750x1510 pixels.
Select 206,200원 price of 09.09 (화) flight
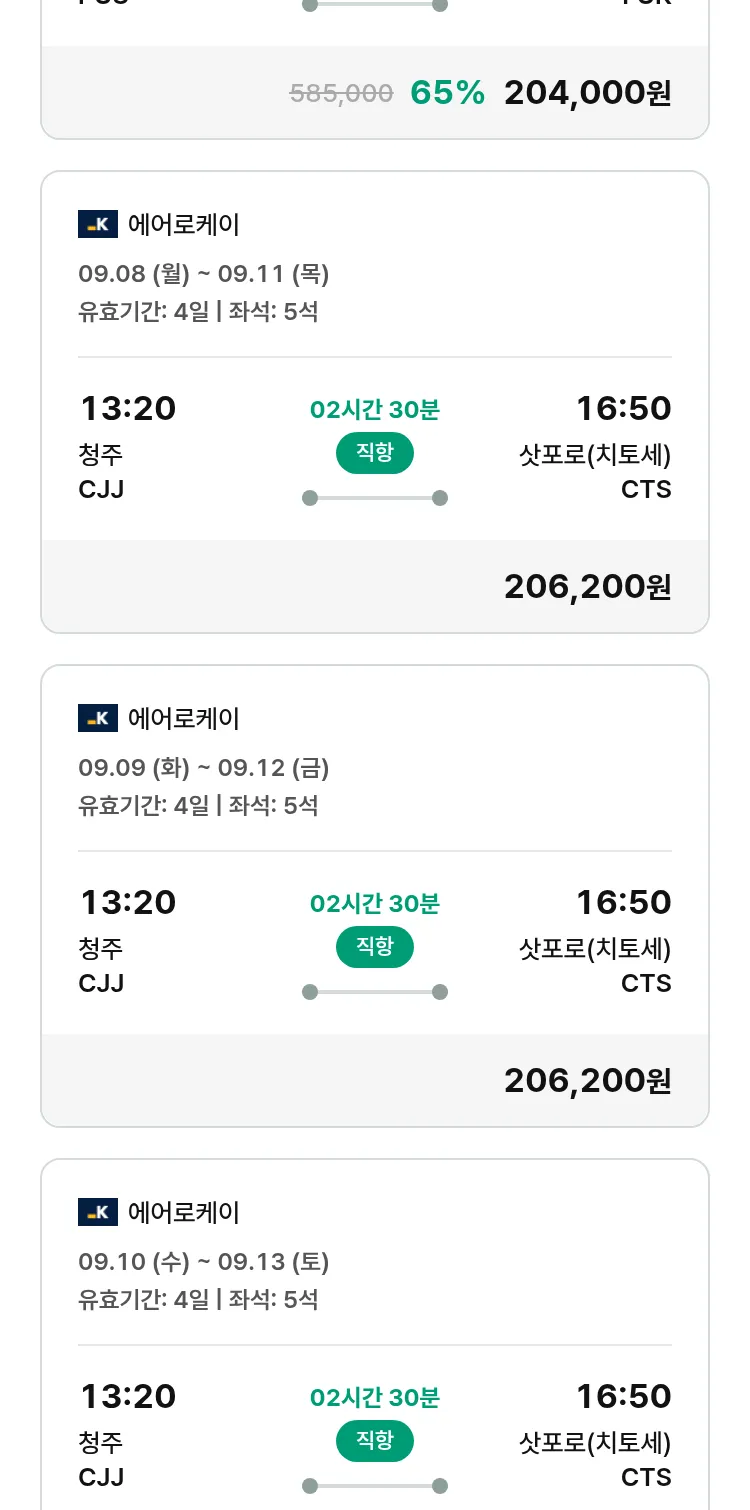click(587, 1081)
